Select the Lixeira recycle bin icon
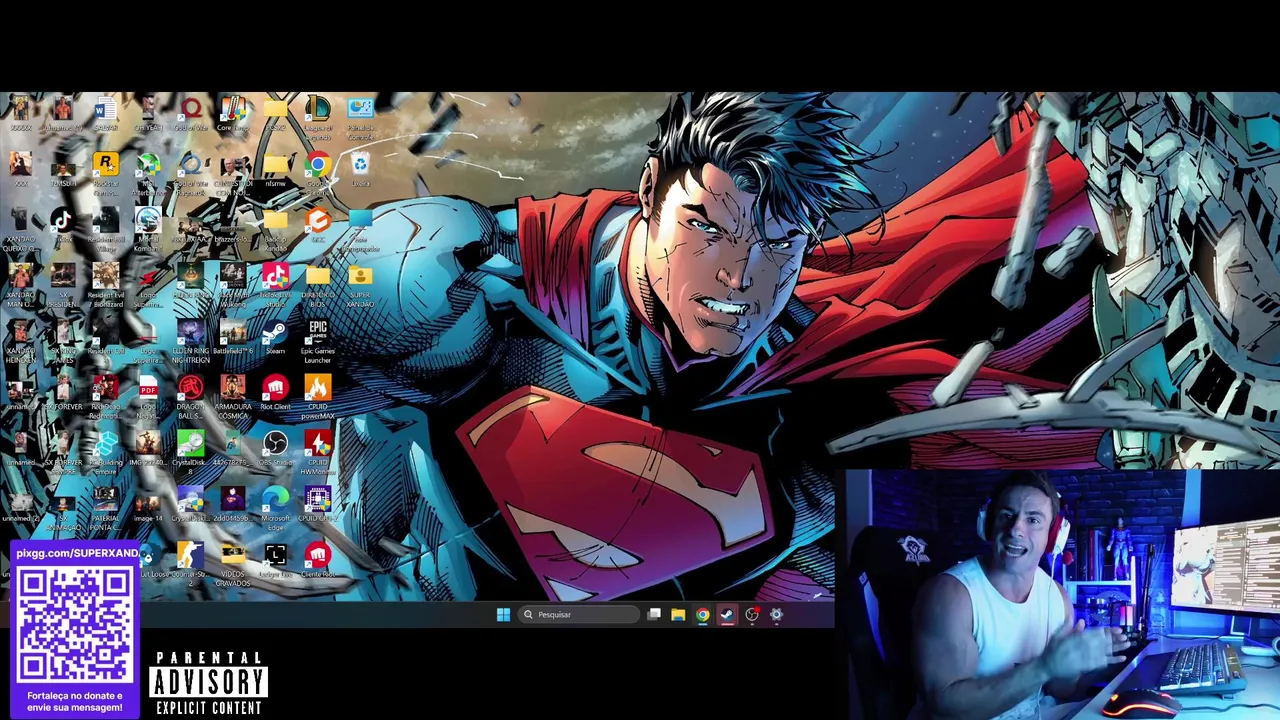This screenshot has height=720, width=1280. 360,170
